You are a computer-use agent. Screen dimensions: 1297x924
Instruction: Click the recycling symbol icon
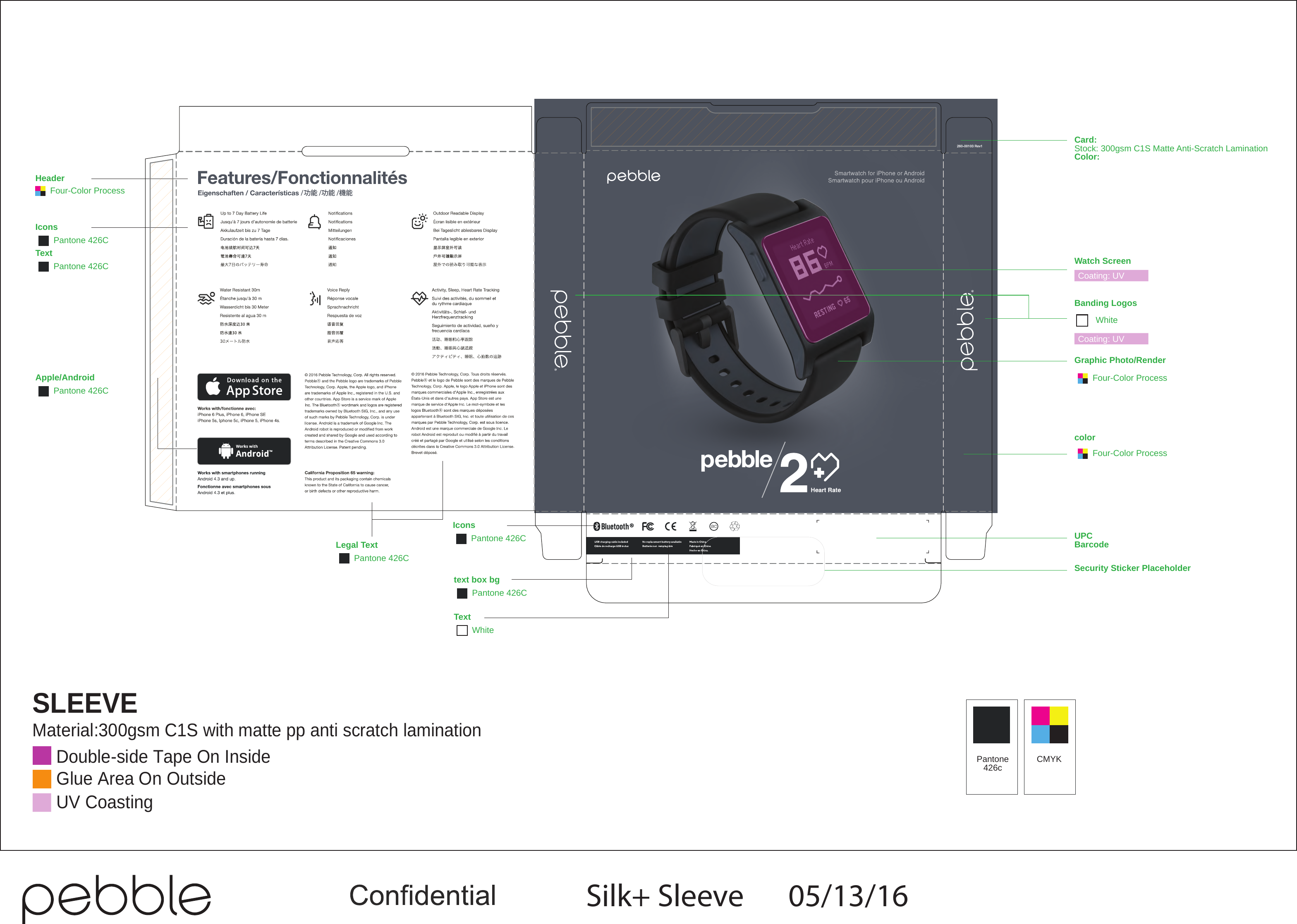coord(735,526)
